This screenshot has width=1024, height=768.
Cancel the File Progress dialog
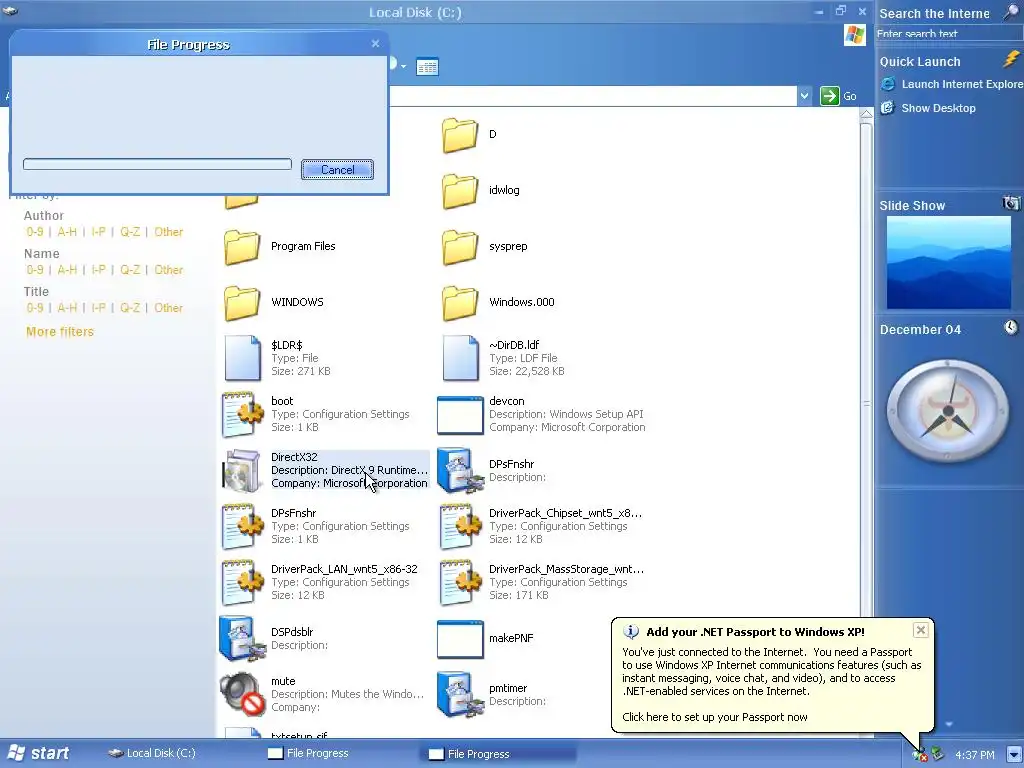pos(337,170)
